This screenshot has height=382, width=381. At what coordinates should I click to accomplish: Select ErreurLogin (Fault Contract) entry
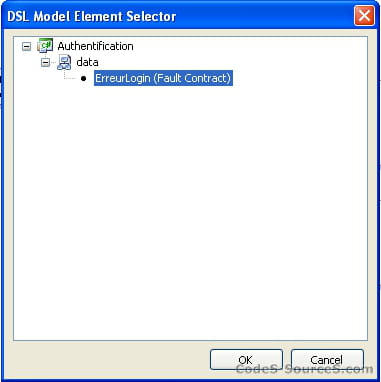point(163,78)
